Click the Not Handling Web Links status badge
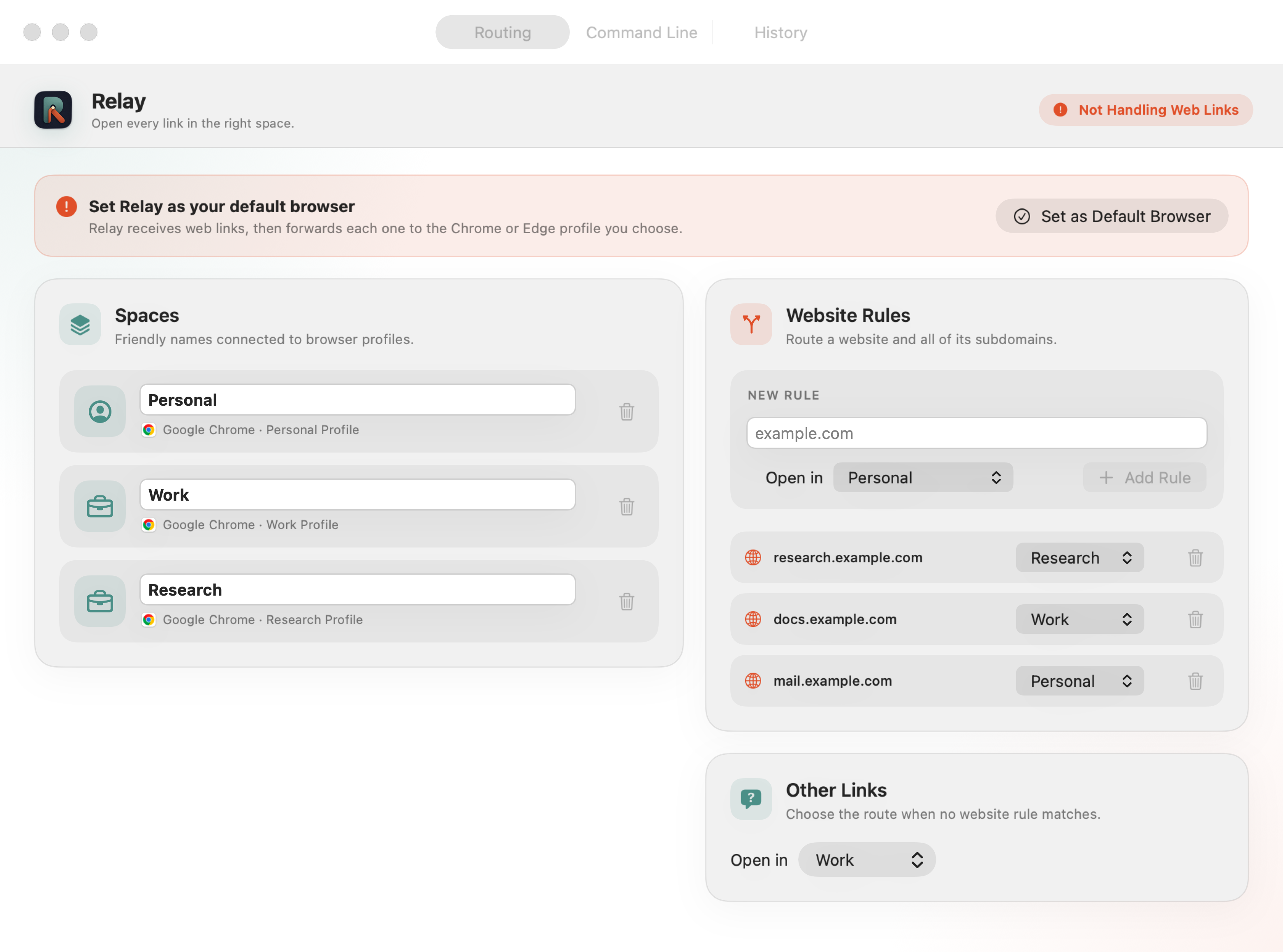Image resolution: width=1283 pixels, height=952 pixels. 1145,109
